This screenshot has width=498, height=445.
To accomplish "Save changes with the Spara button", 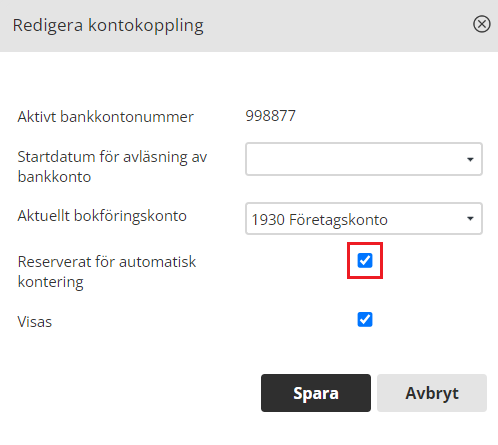I will [316, 393].
